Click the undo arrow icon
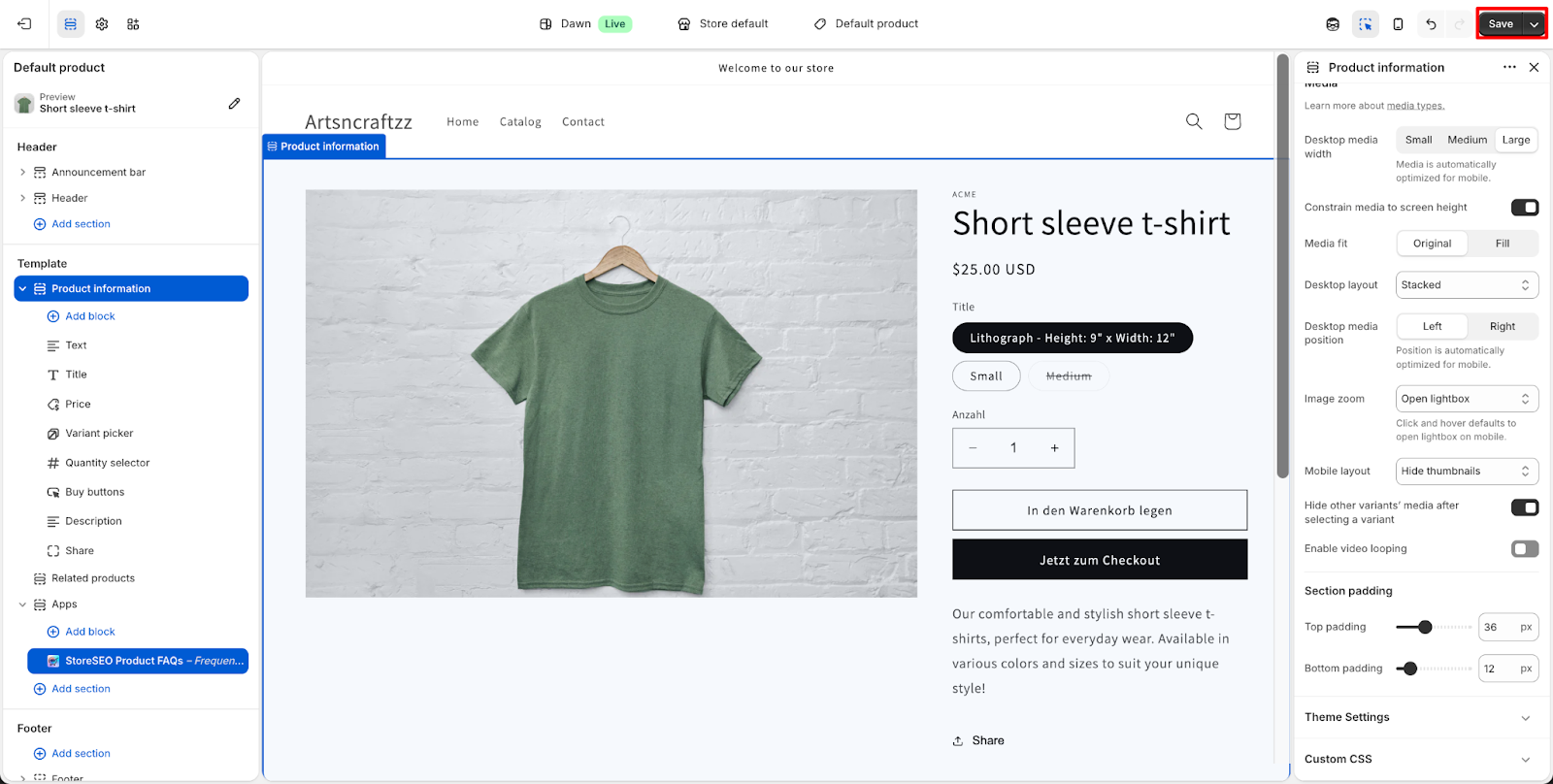This screenshot has width=1553, height=784. pos(1431,24)
